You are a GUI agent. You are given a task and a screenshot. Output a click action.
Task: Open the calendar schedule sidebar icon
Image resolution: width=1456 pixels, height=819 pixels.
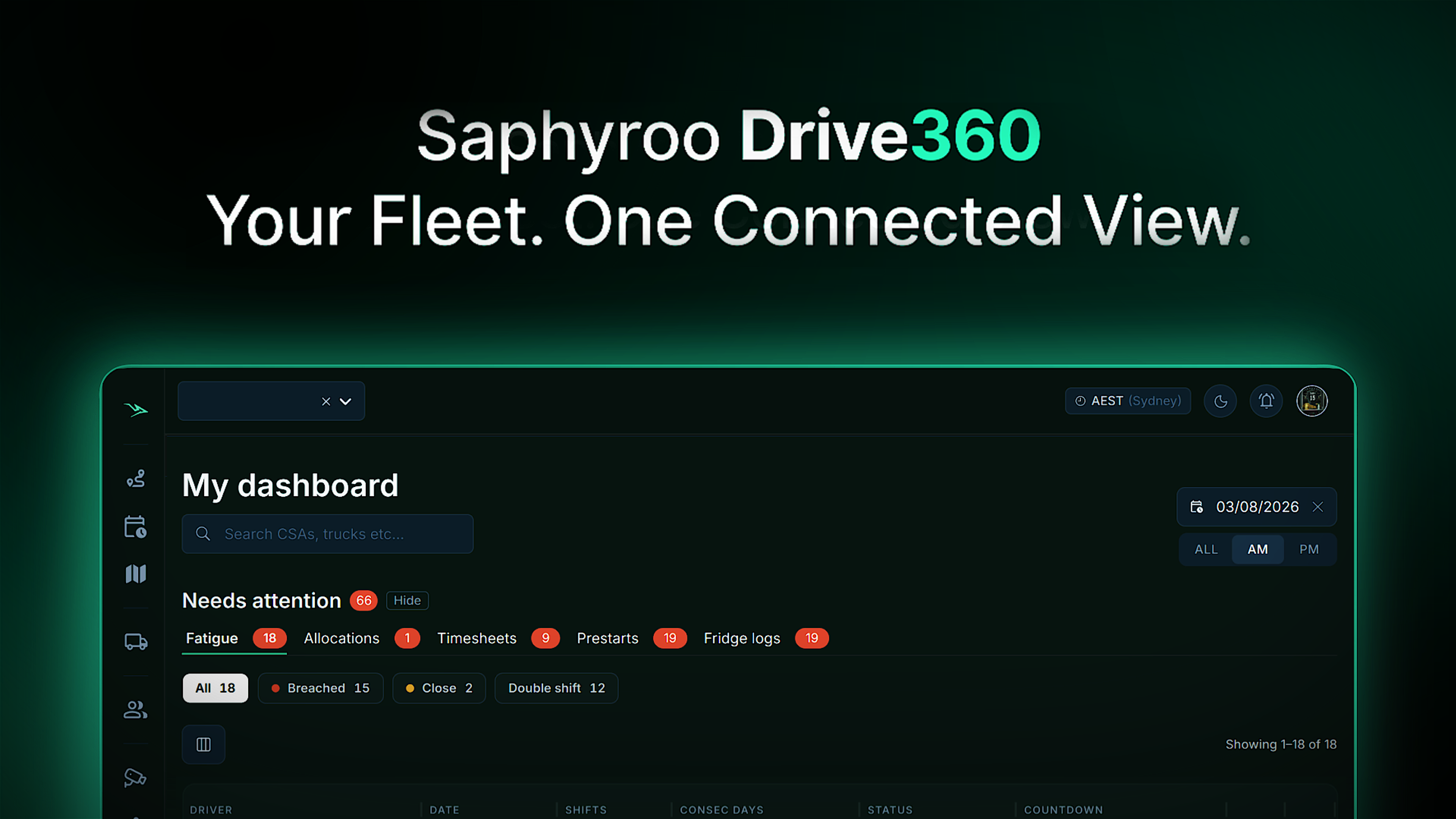pyautogui.click(x=136, y=527)
